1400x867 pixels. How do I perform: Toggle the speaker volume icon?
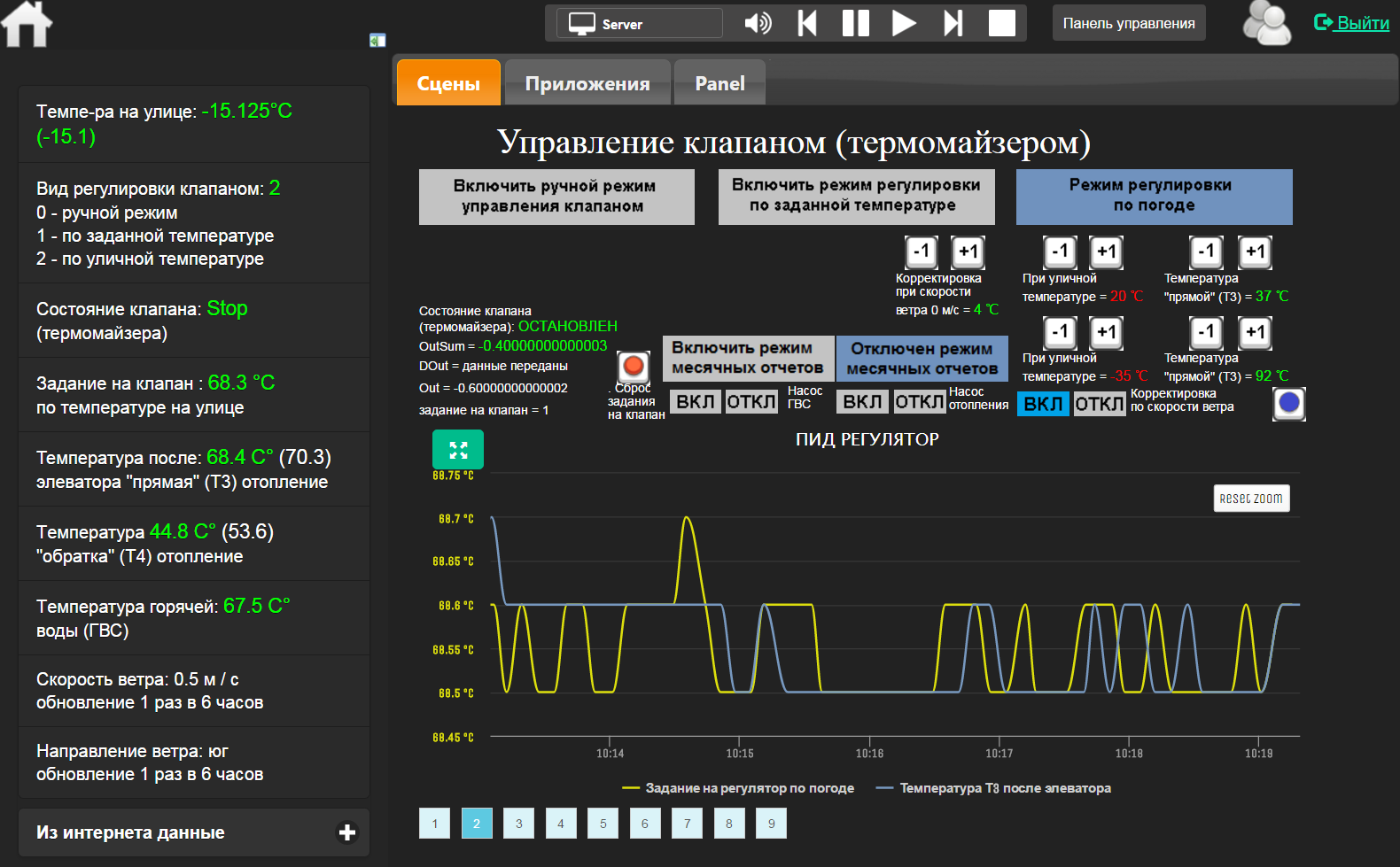click(x=758, y=23)
